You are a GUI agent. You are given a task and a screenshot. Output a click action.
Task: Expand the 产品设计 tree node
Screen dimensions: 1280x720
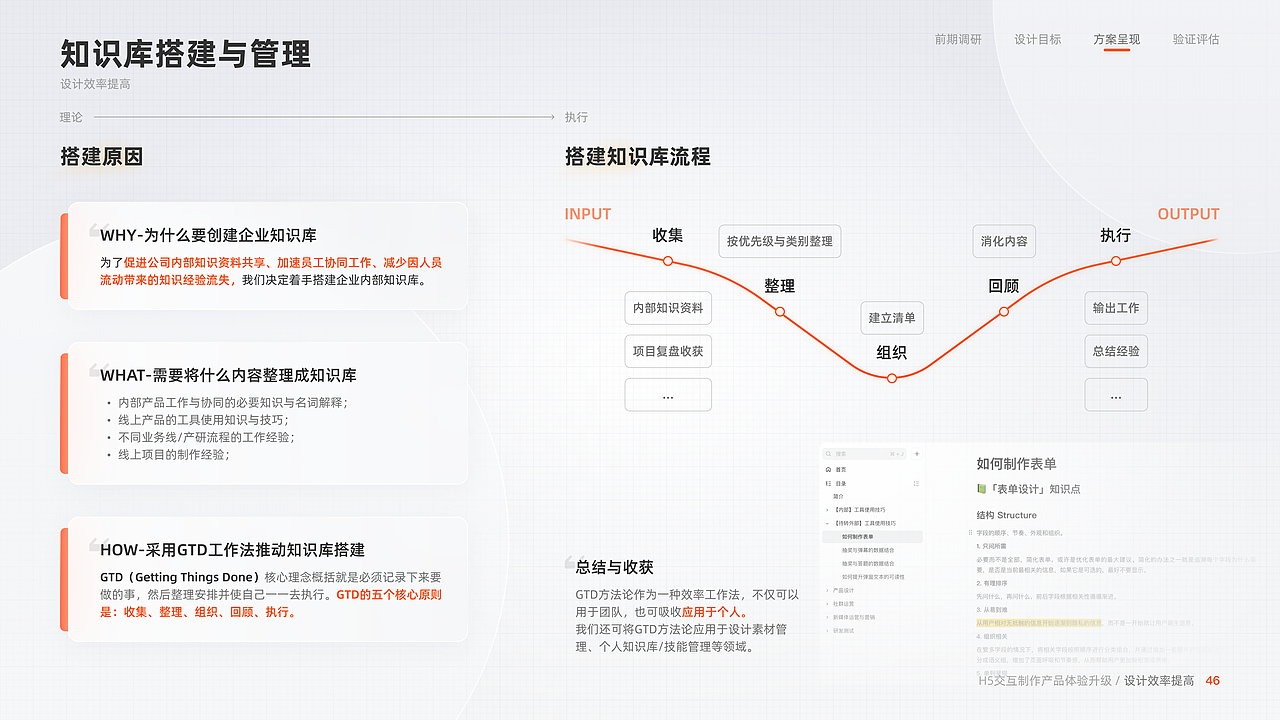tap(827, 590)
